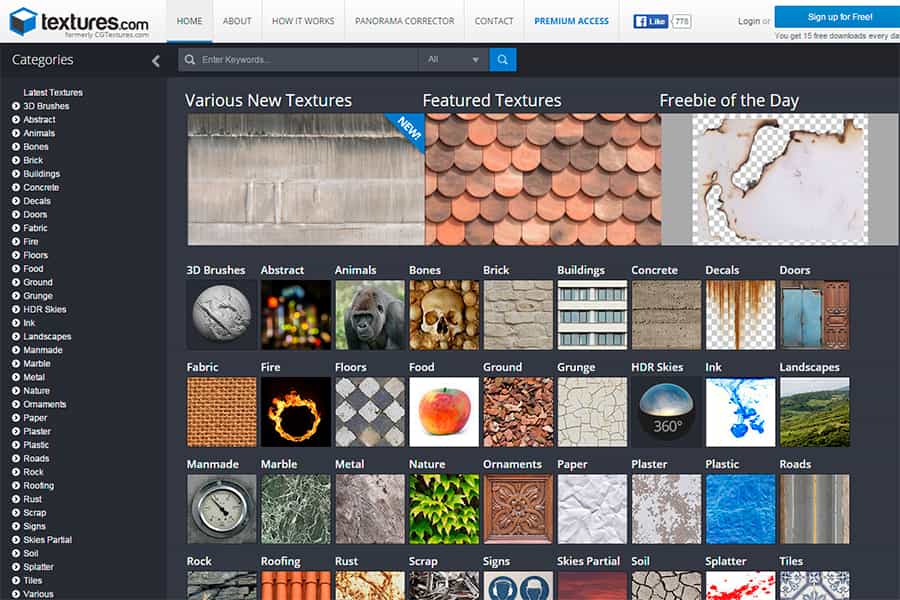Click the Login link
The height and width of the screenshot is (600, 900).
(748, 21)
